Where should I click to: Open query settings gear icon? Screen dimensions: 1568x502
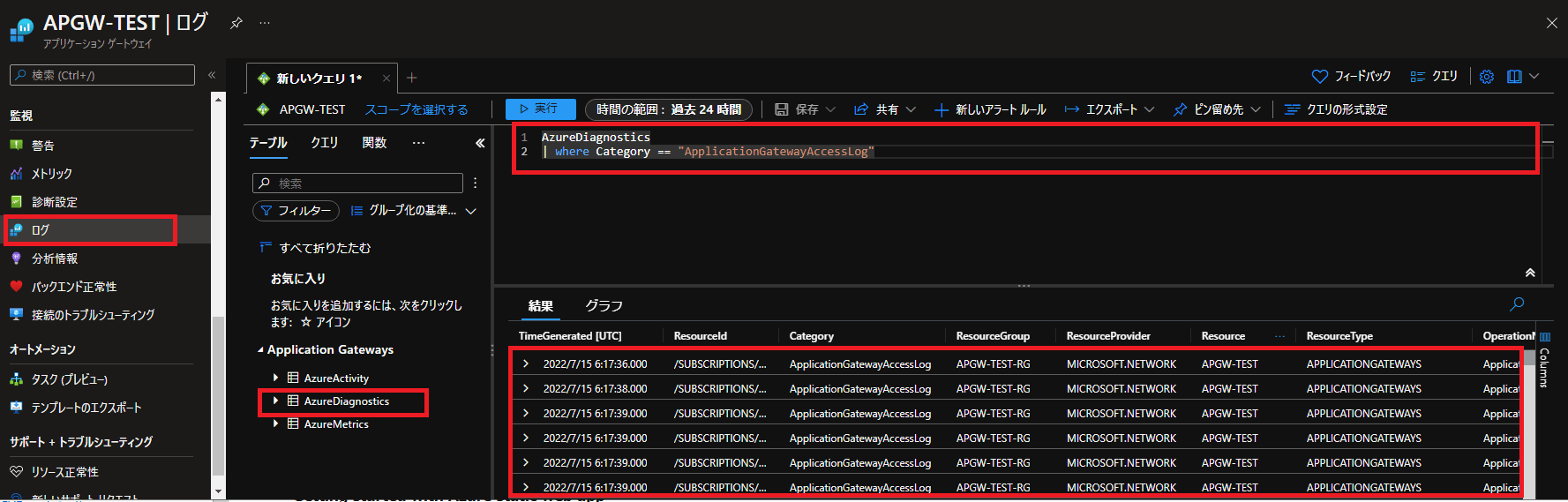coord(1487,77)
